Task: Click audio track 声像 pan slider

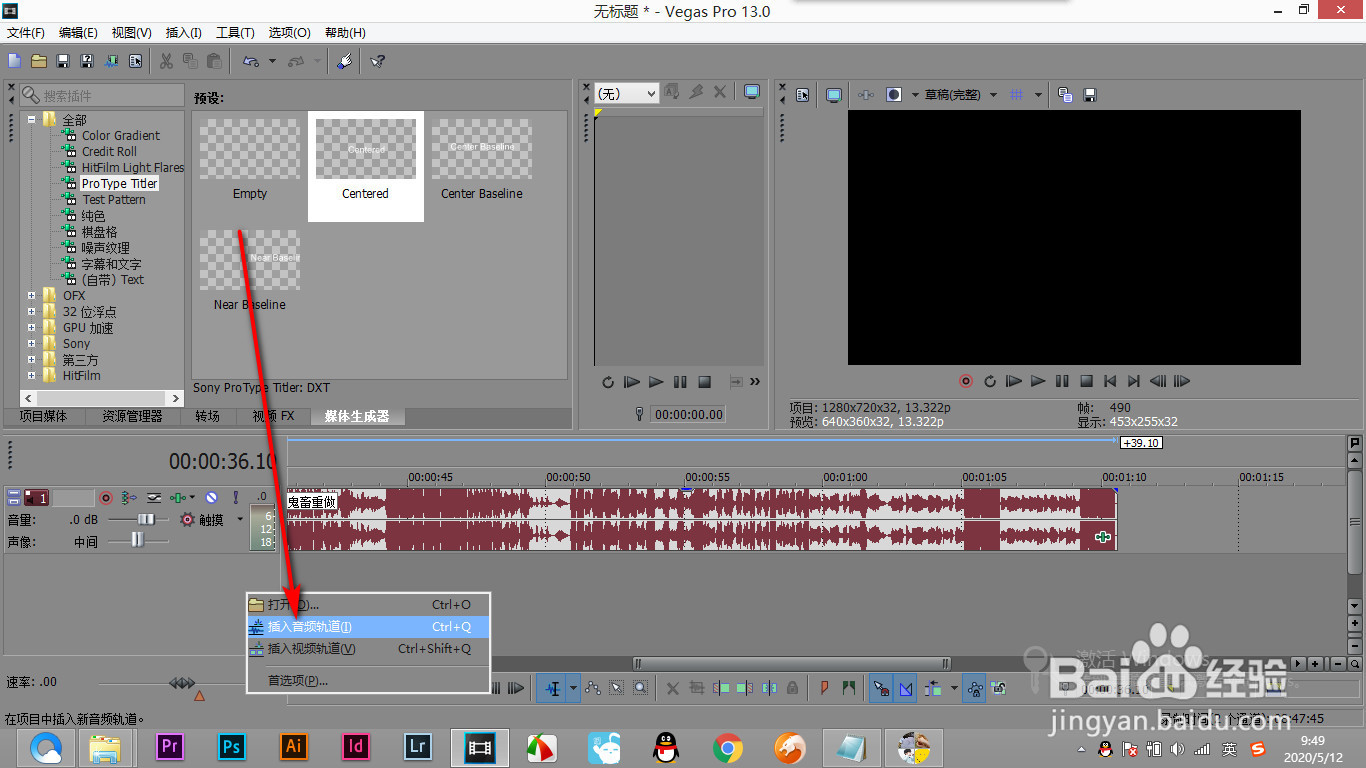Action: [138, 540]
